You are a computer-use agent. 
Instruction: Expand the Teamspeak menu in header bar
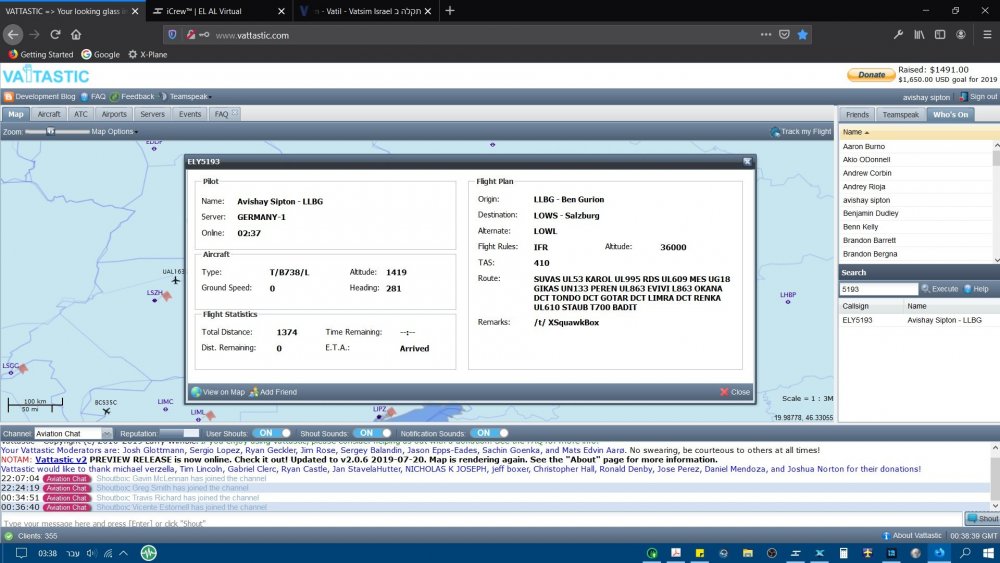coord(190,97)
